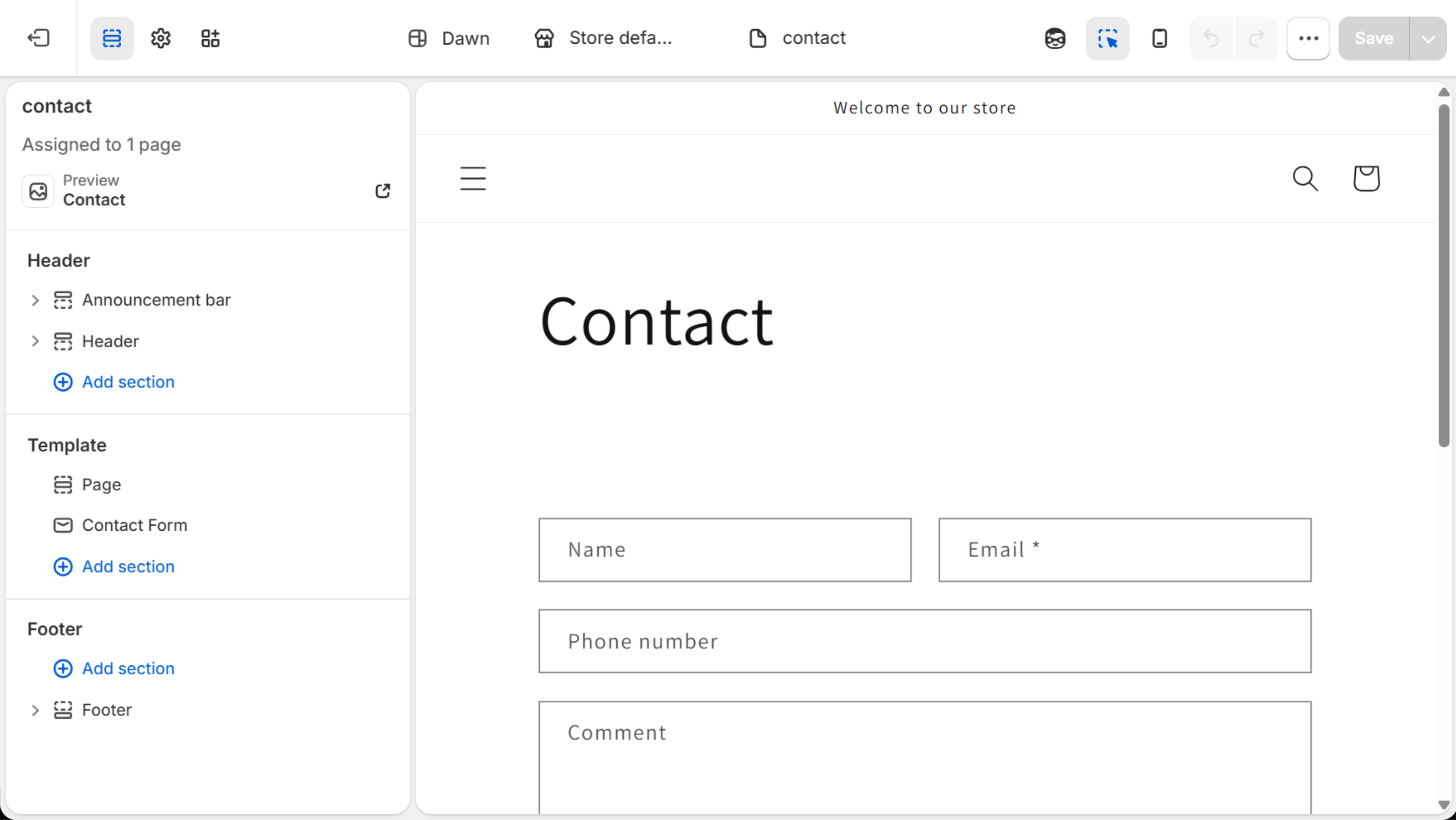This screenshot has width=1456, height=820.
Task: Open theme settings gear icon
Action: click(x=161, y=38)
